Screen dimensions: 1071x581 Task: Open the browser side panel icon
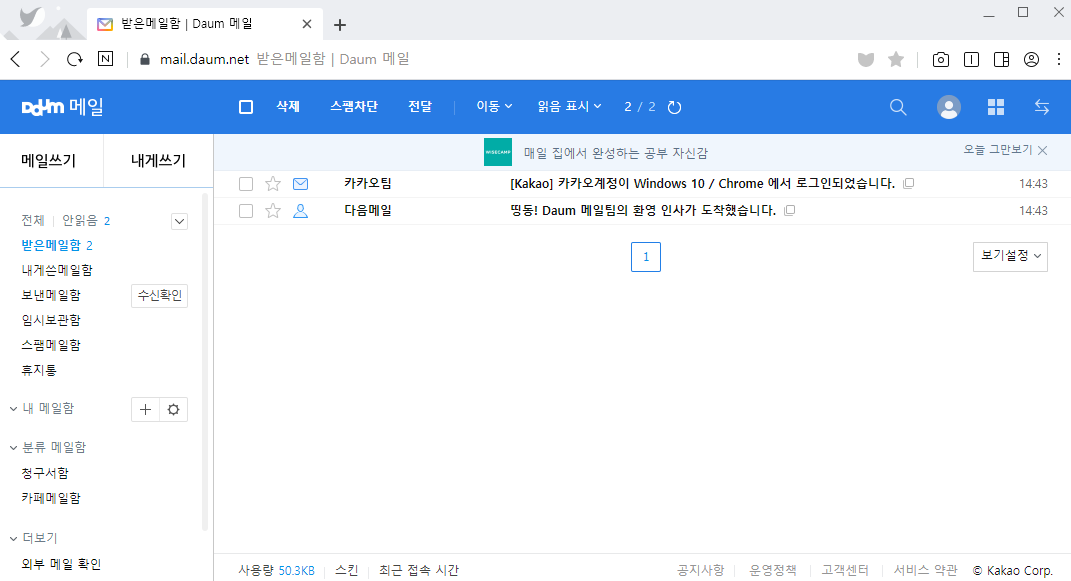coord(1001,59)
